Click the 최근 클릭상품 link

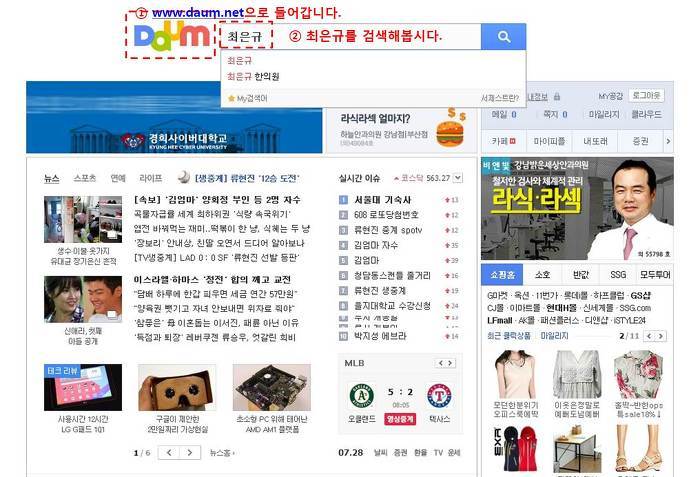click(509, 336)
